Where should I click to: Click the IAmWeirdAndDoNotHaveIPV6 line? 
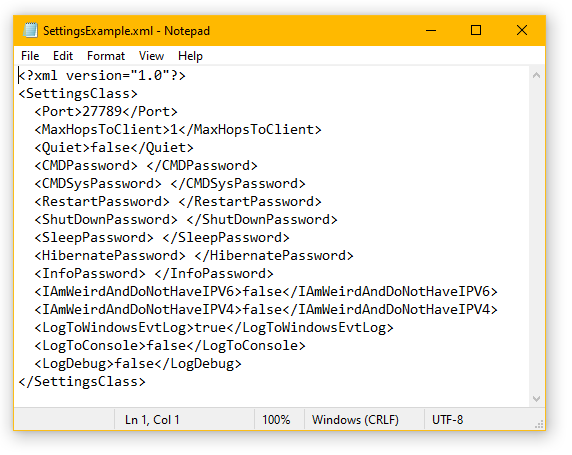pos(266,292)
